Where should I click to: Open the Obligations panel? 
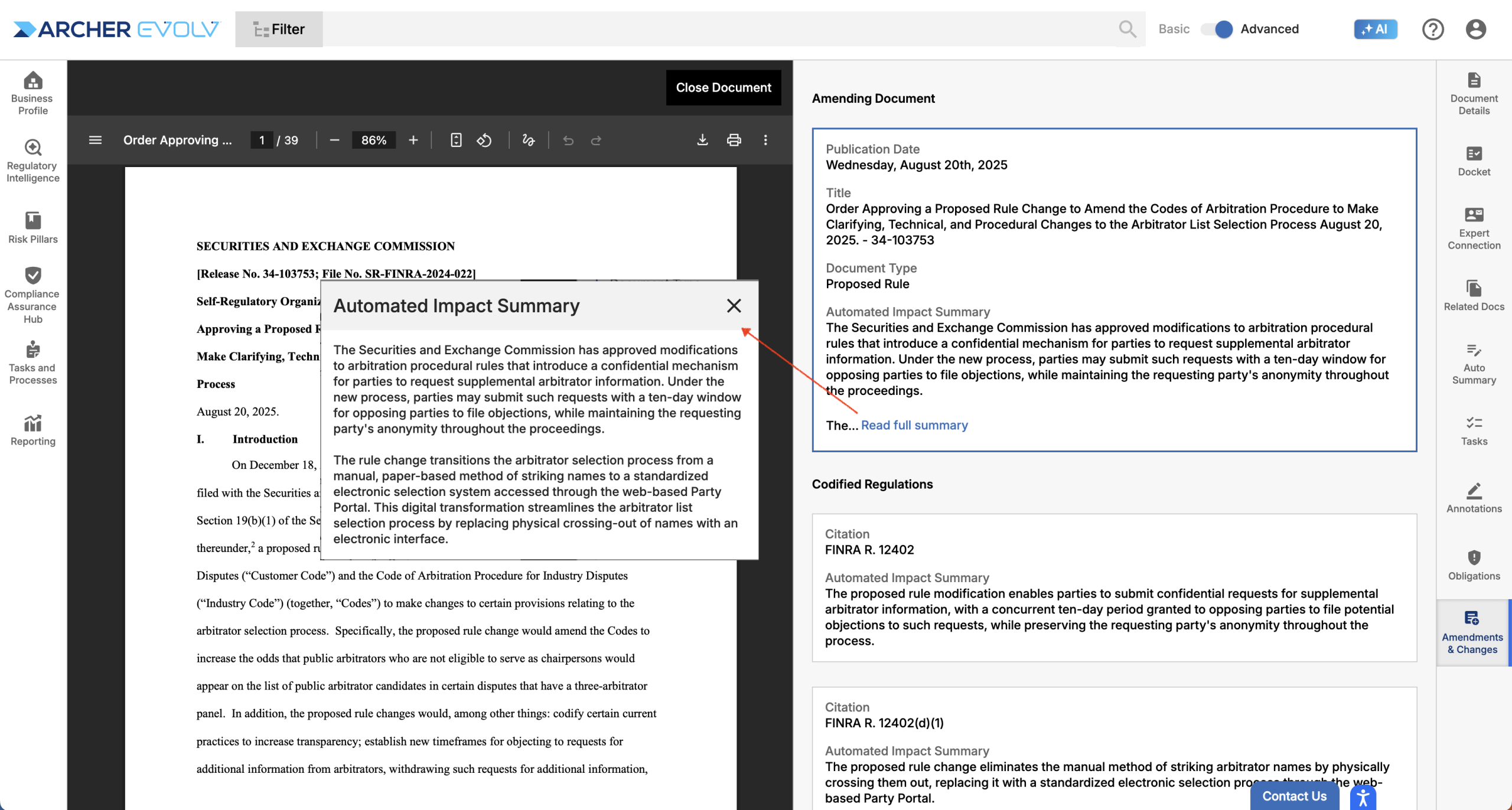pyautogui.click(x=1474, y=565)
